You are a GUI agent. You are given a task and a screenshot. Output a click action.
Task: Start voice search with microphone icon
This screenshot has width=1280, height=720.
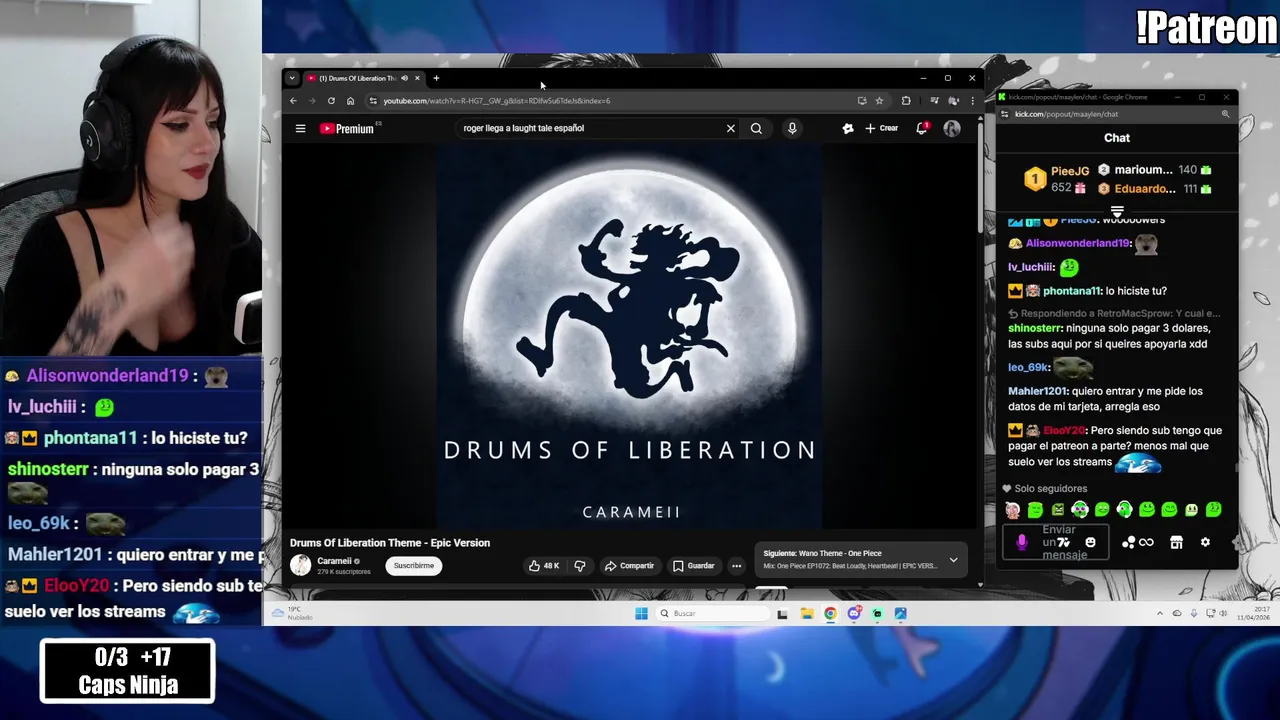point(792,128)
